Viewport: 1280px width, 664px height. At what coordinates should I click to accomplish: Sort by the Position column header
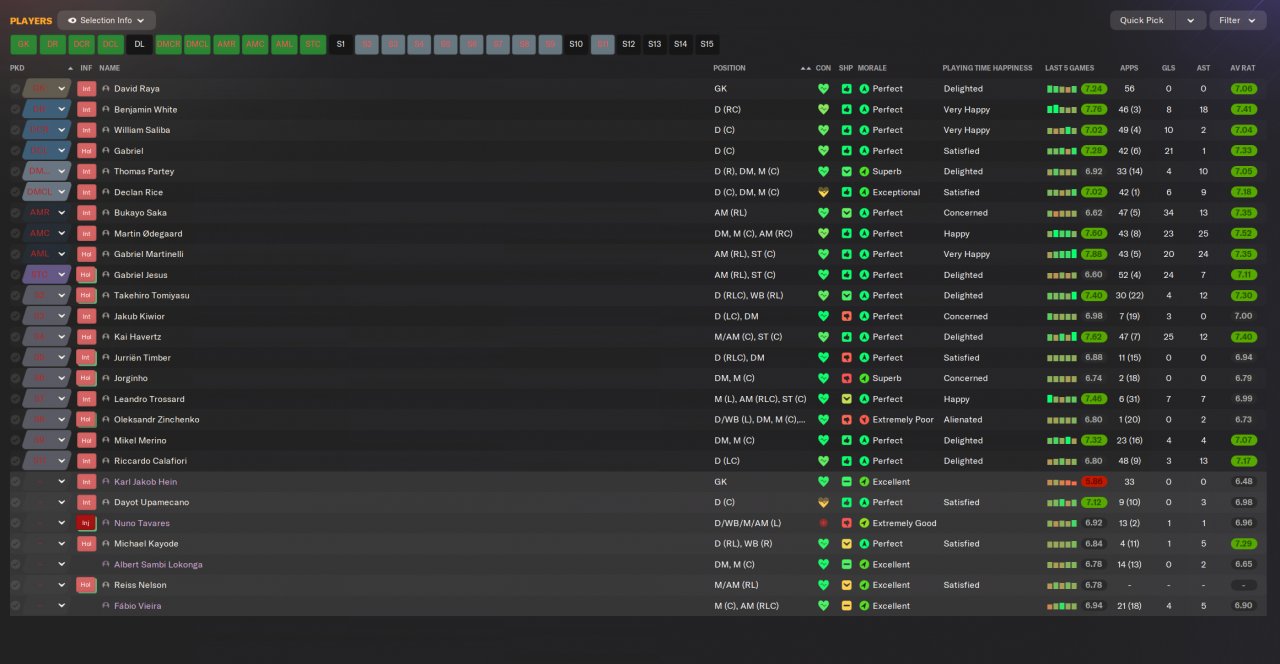click(x=729, y=68)
